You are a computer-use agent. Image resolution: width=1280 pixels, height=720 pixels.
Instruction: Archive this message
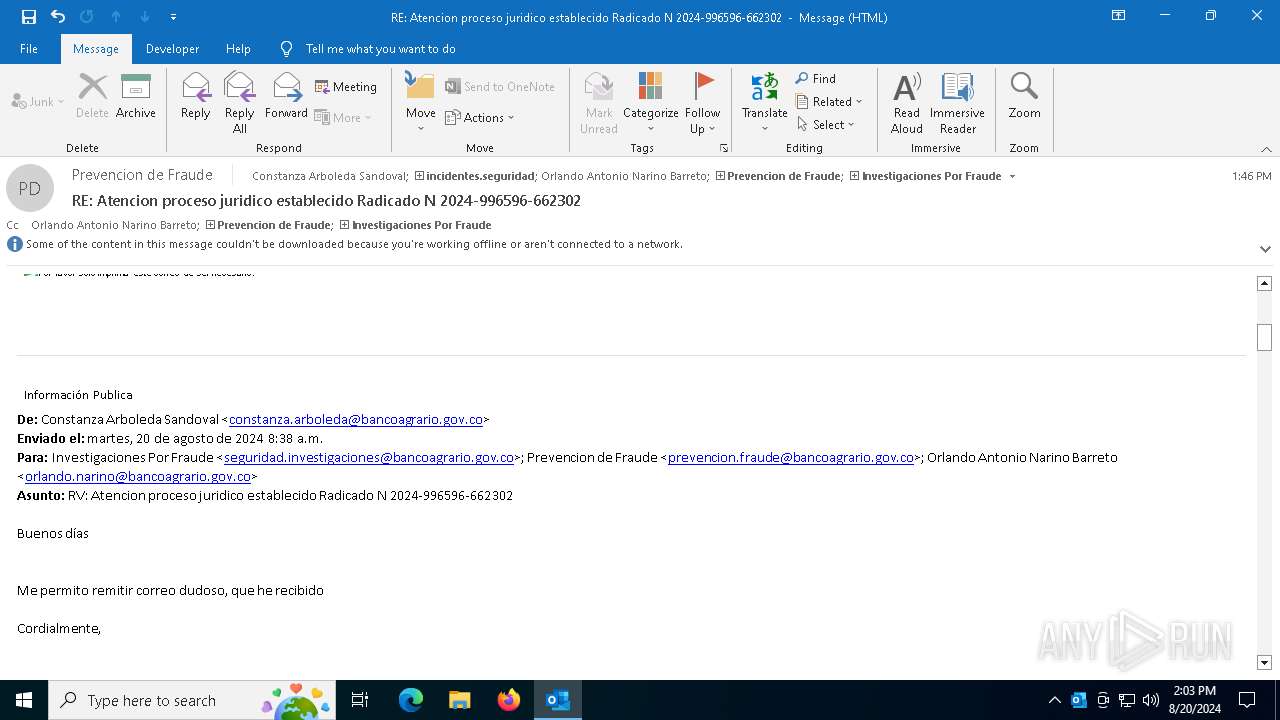pyautogui.click(x=136, y=96)
